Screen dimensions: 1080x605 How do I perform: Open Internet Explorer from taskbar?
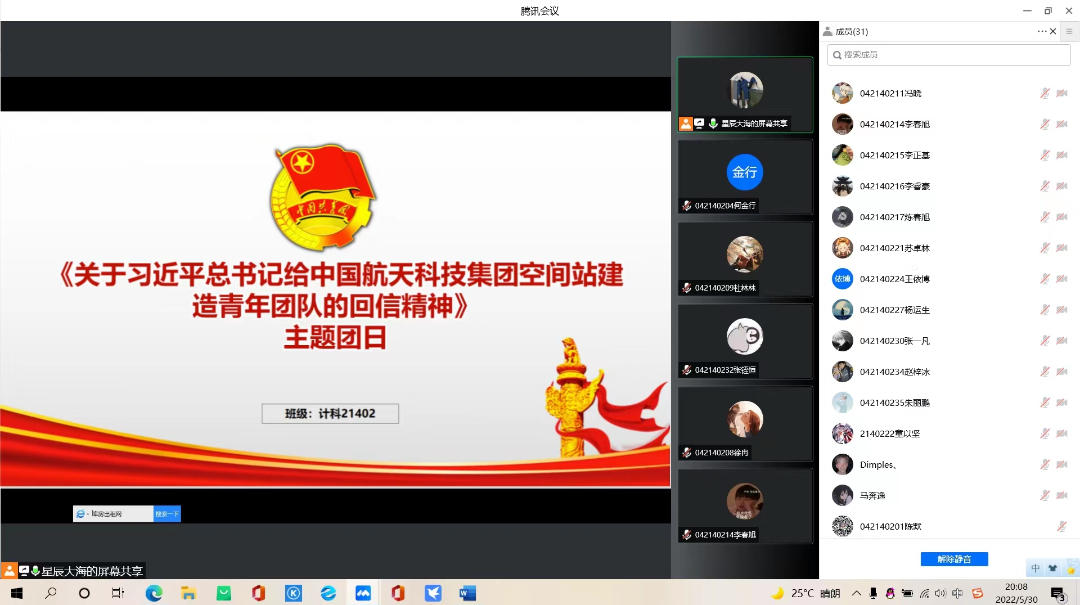coord(329,593)
